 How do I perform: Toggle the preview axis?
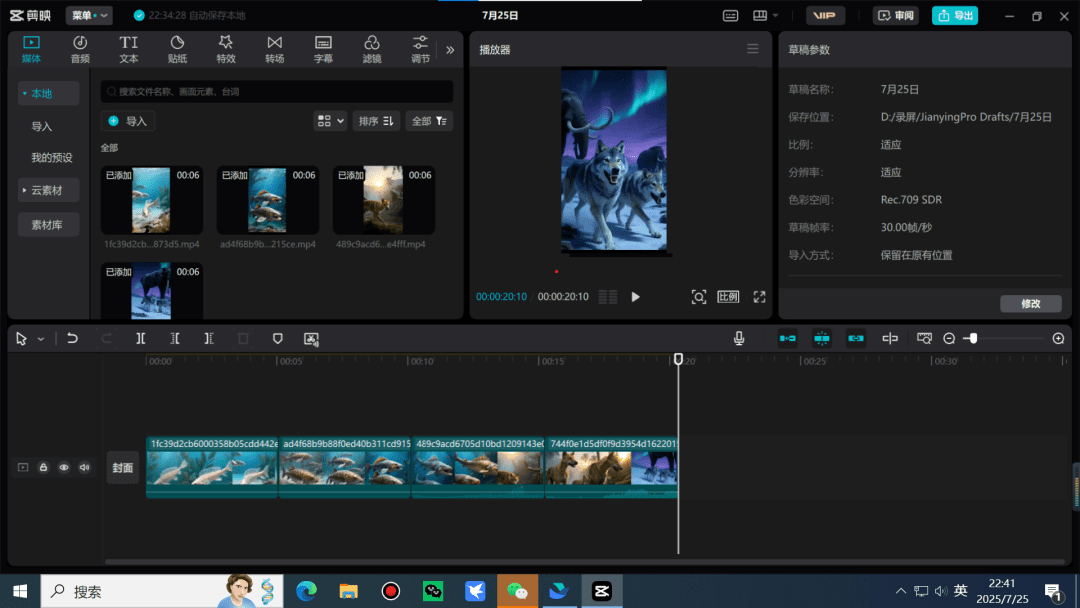point(890,338)
